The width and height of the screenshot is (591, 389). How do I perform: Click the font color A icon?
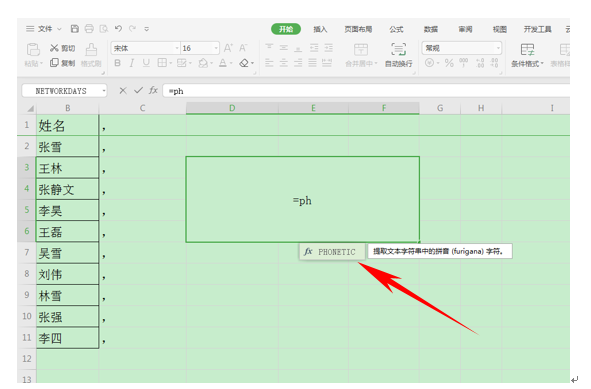pos(223,63)
